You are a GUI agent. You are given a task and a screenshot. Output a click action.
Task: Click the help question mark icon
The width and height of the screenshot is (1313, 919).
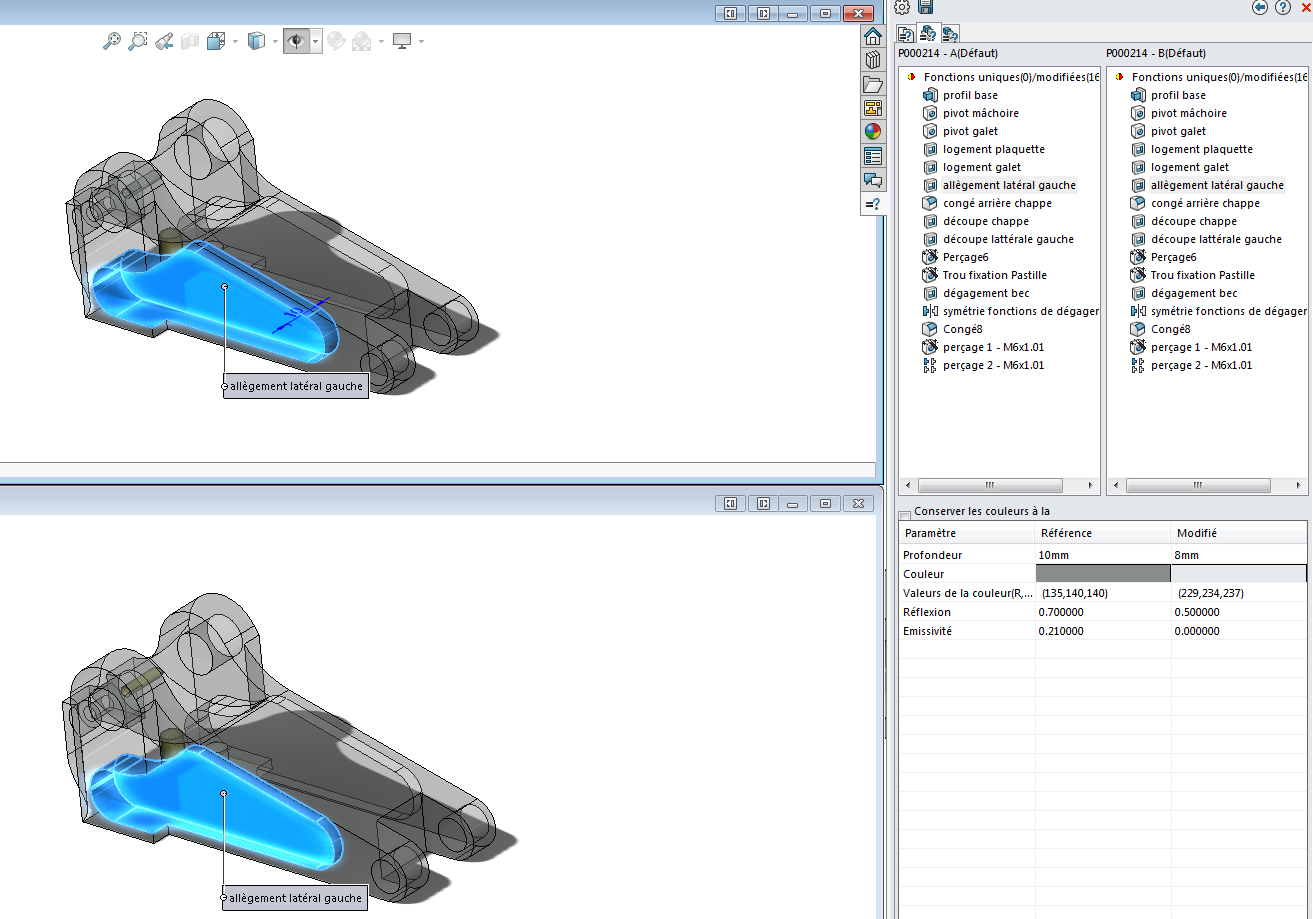point(1283,7)
